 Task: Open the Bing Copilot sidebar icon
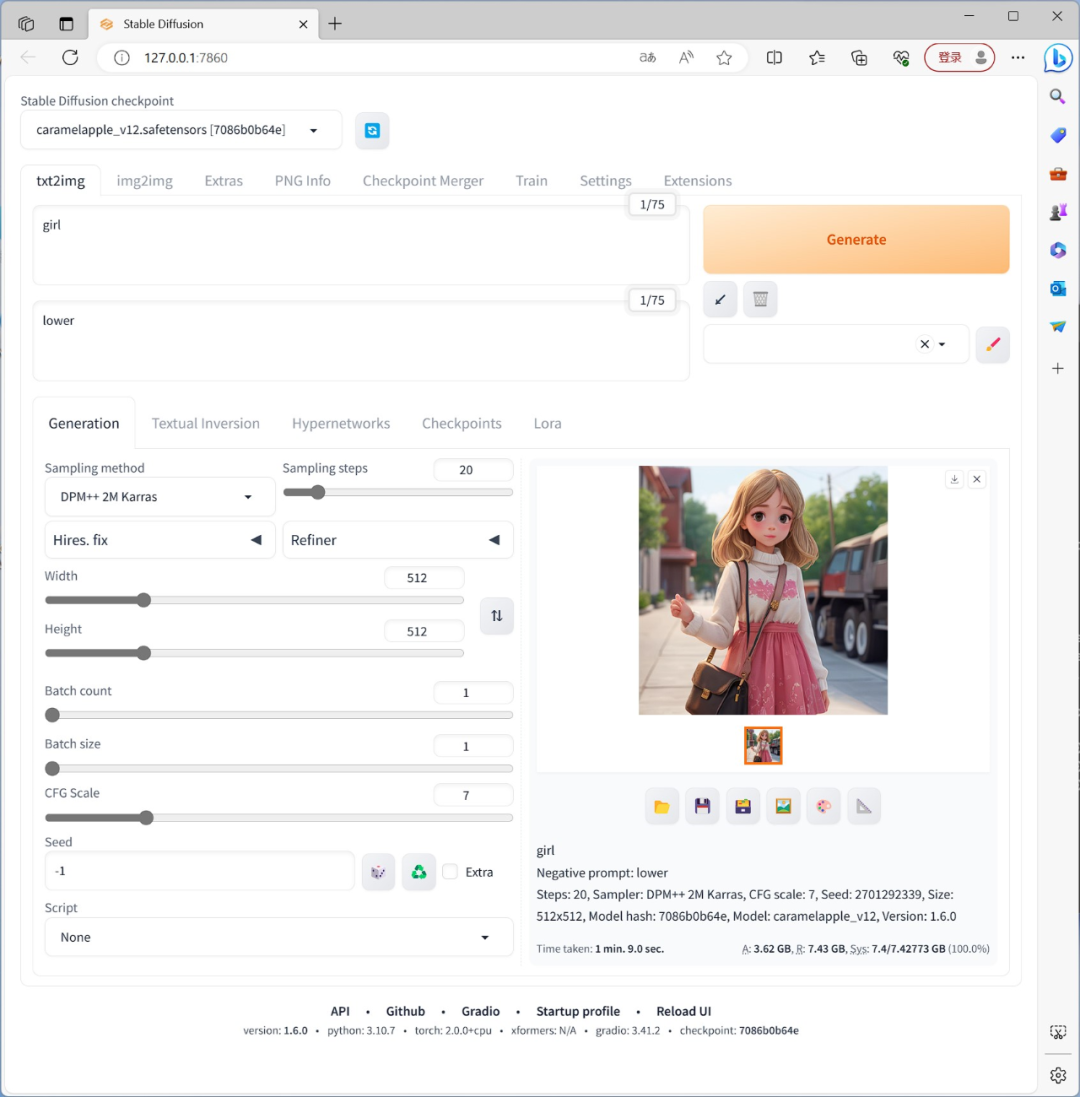tap(1058, 57)
